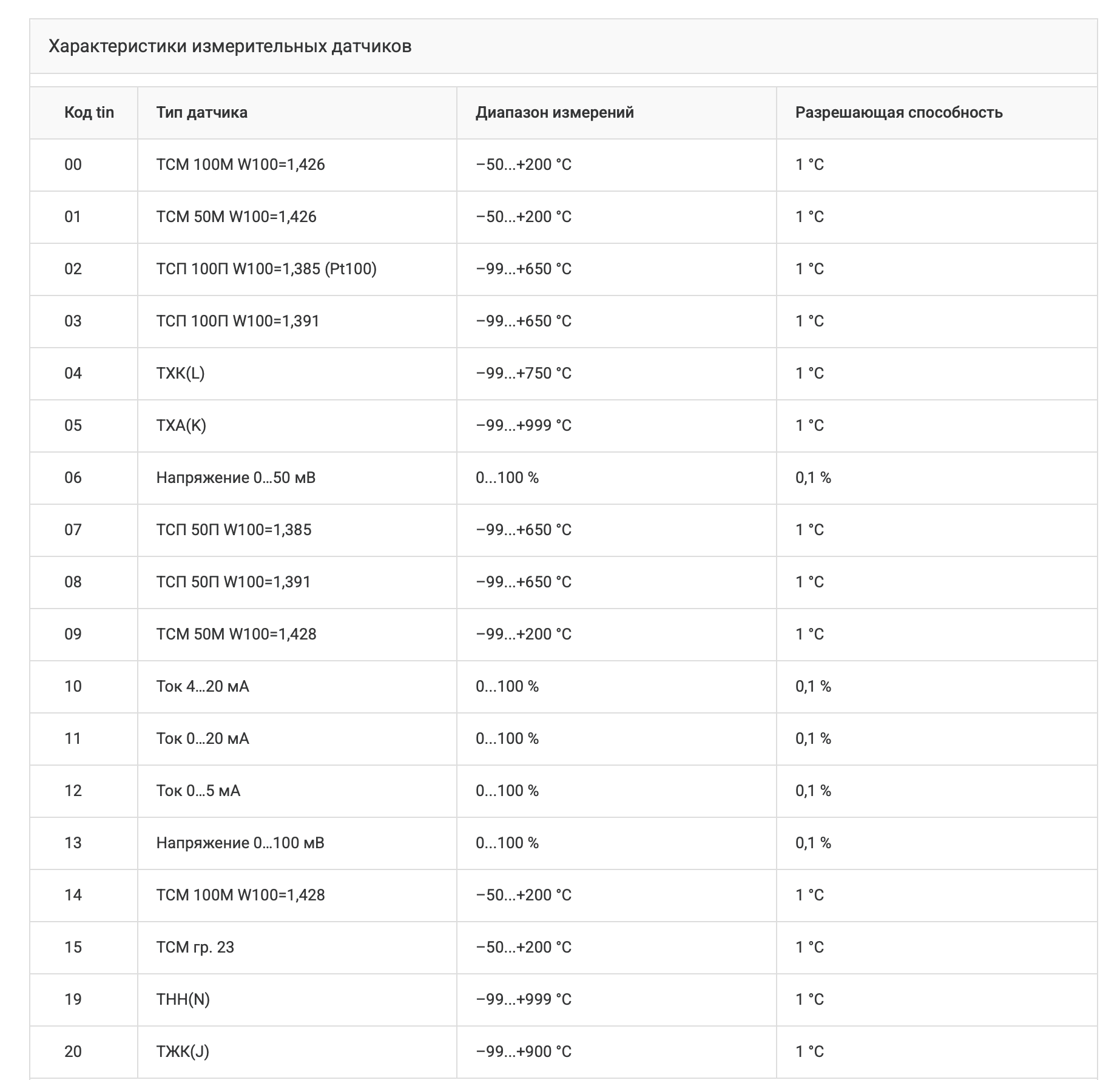The height and width of the screenshot is (1080, 1120).
Task: Click the "ТХК(L)" sensor type cell
Action: click(181, 373)
